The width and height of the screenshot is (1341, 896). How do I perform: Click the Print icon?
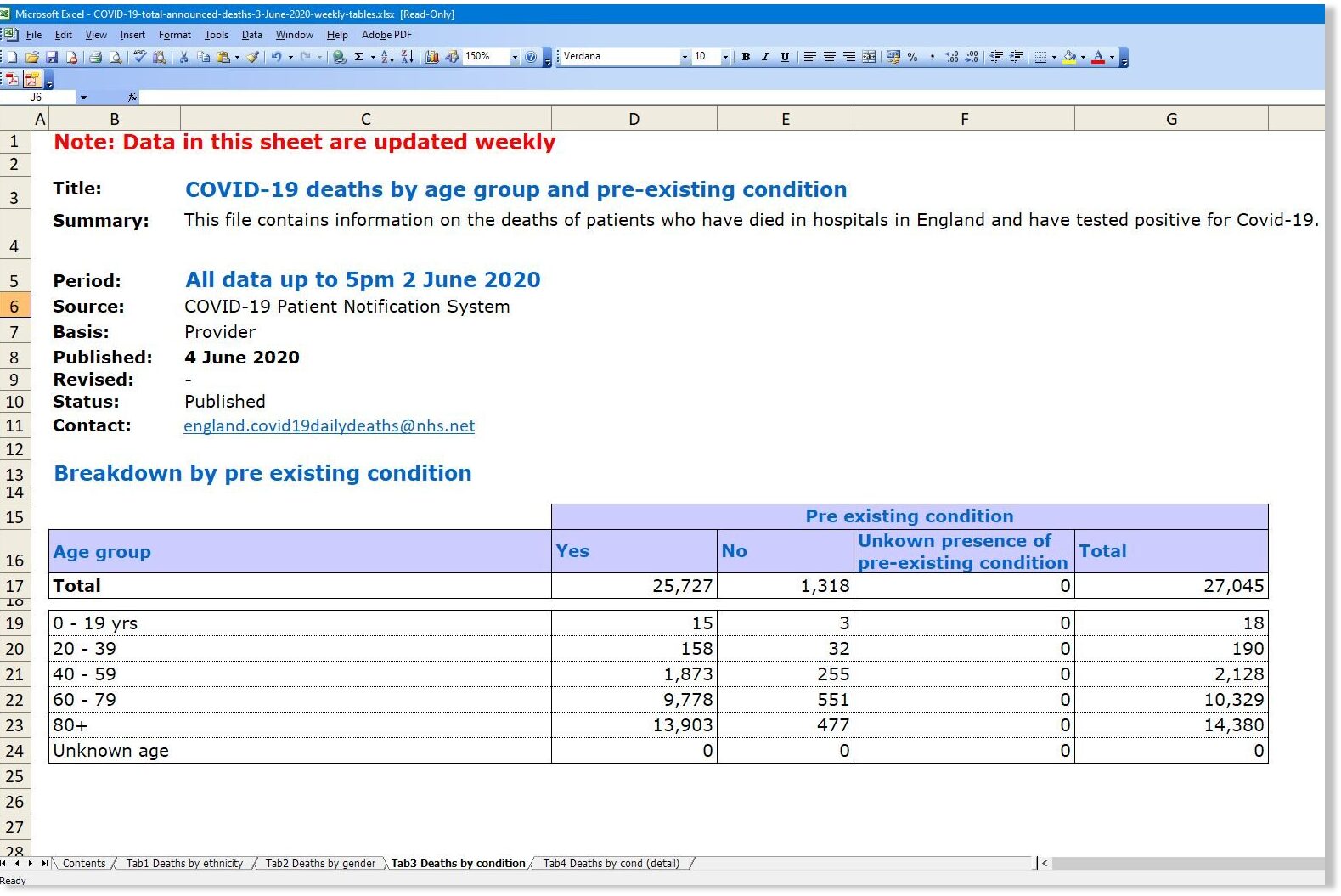click(x=95, y=57)
